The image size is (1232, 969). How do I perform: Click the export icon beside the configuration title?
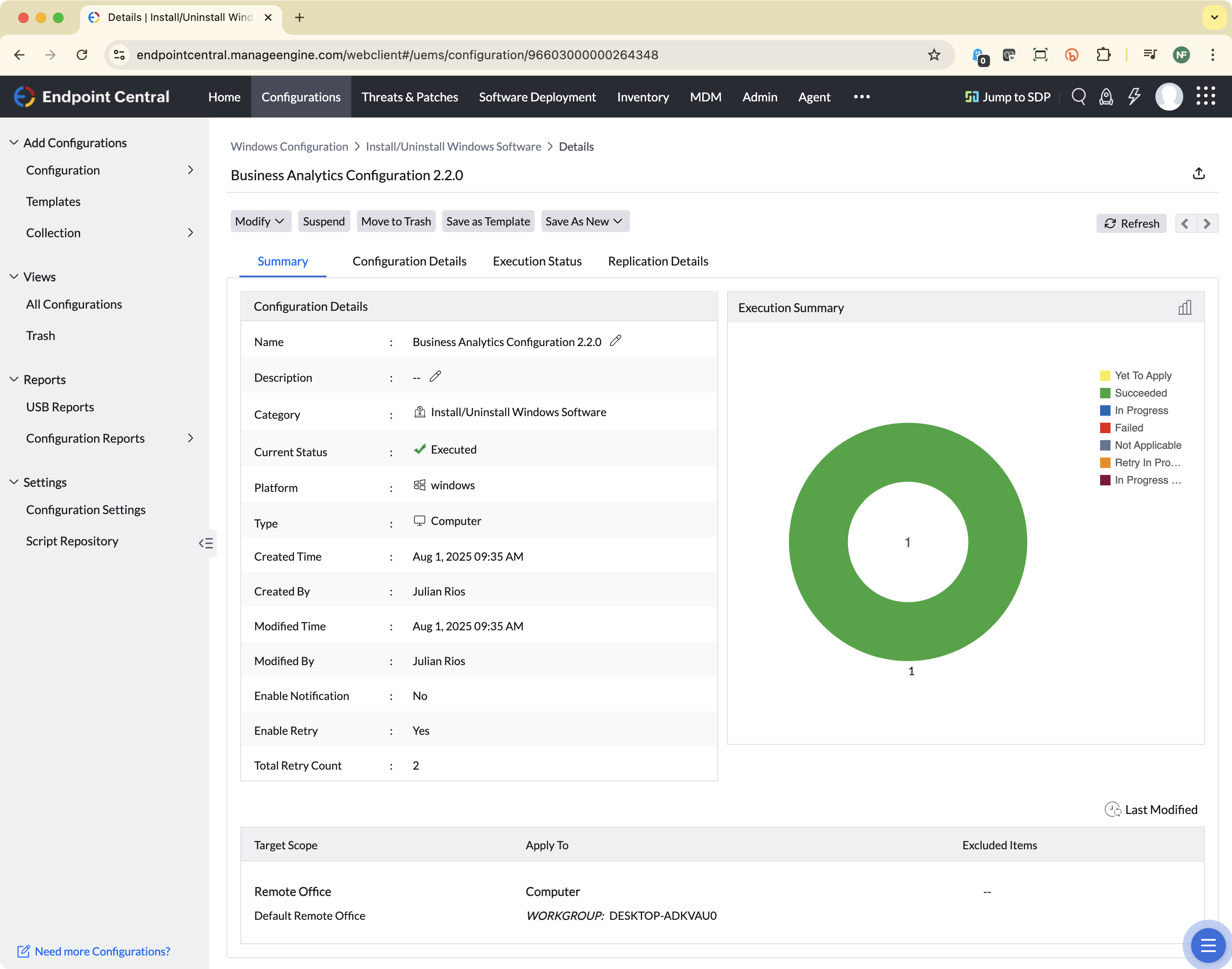click(1198, 174)
